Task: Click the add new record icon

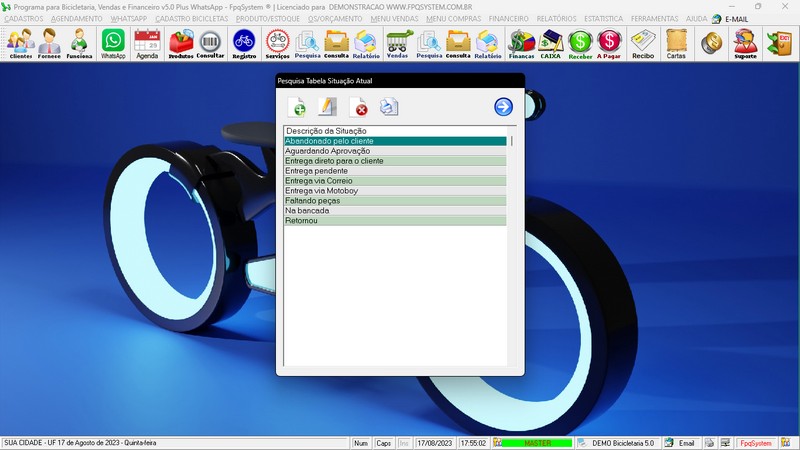Action: 297,107
